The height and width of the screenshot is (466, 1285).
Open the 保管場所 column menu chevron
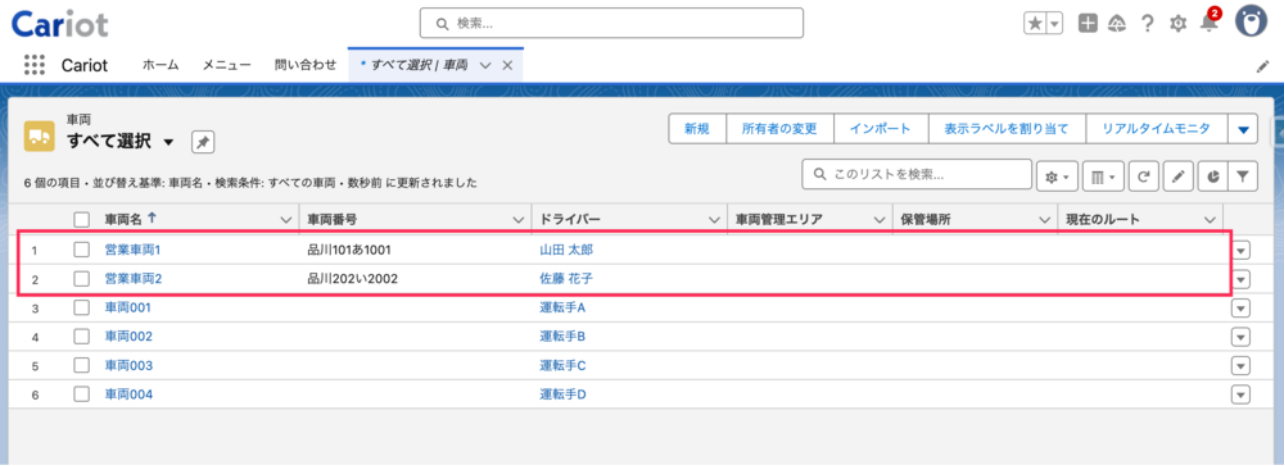pyautogui.click(x=1044, y=219)
